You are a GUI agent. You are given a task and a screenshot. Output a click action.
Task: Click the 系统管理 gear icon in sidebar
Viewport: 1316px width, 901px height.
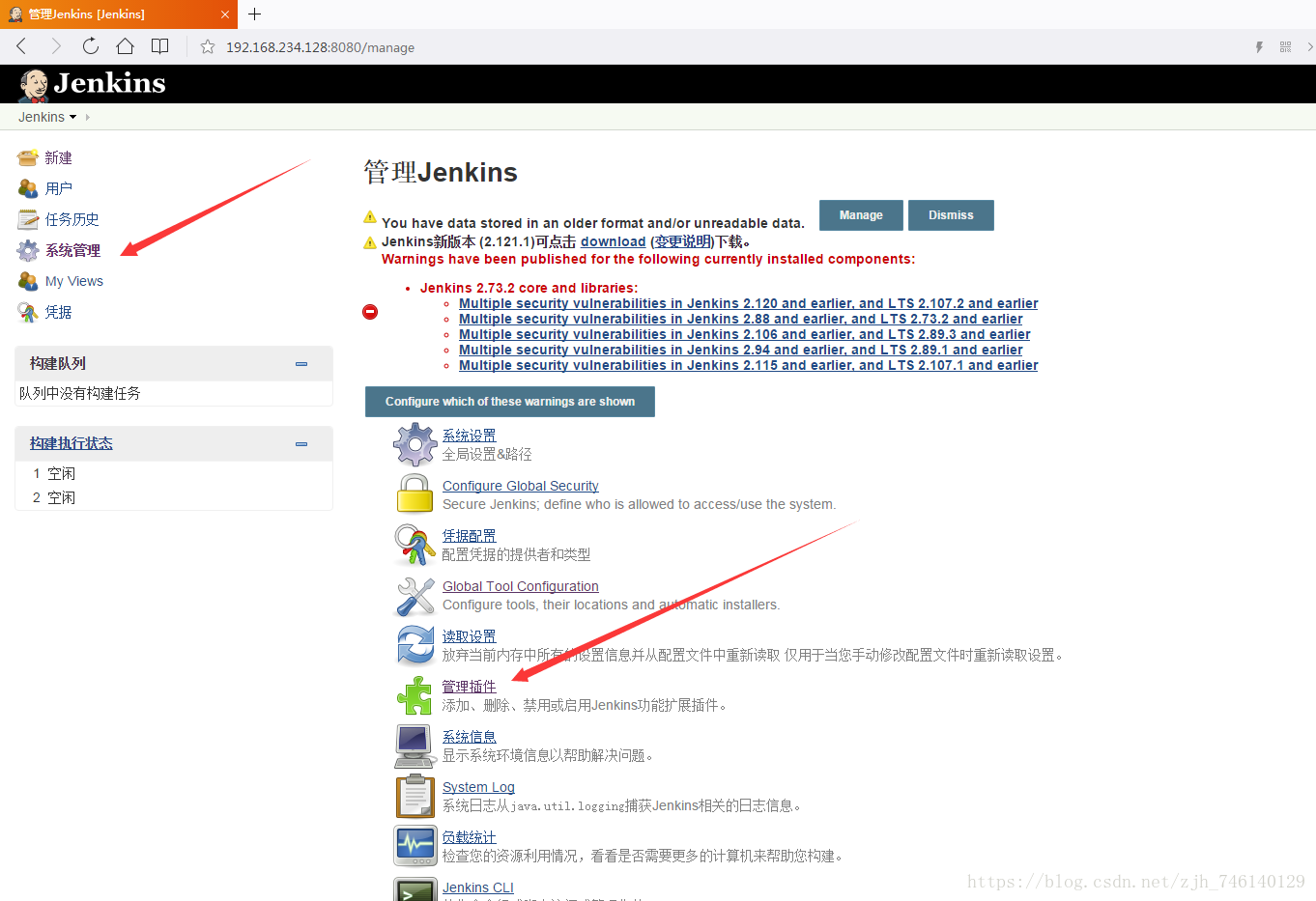point(28,250)
